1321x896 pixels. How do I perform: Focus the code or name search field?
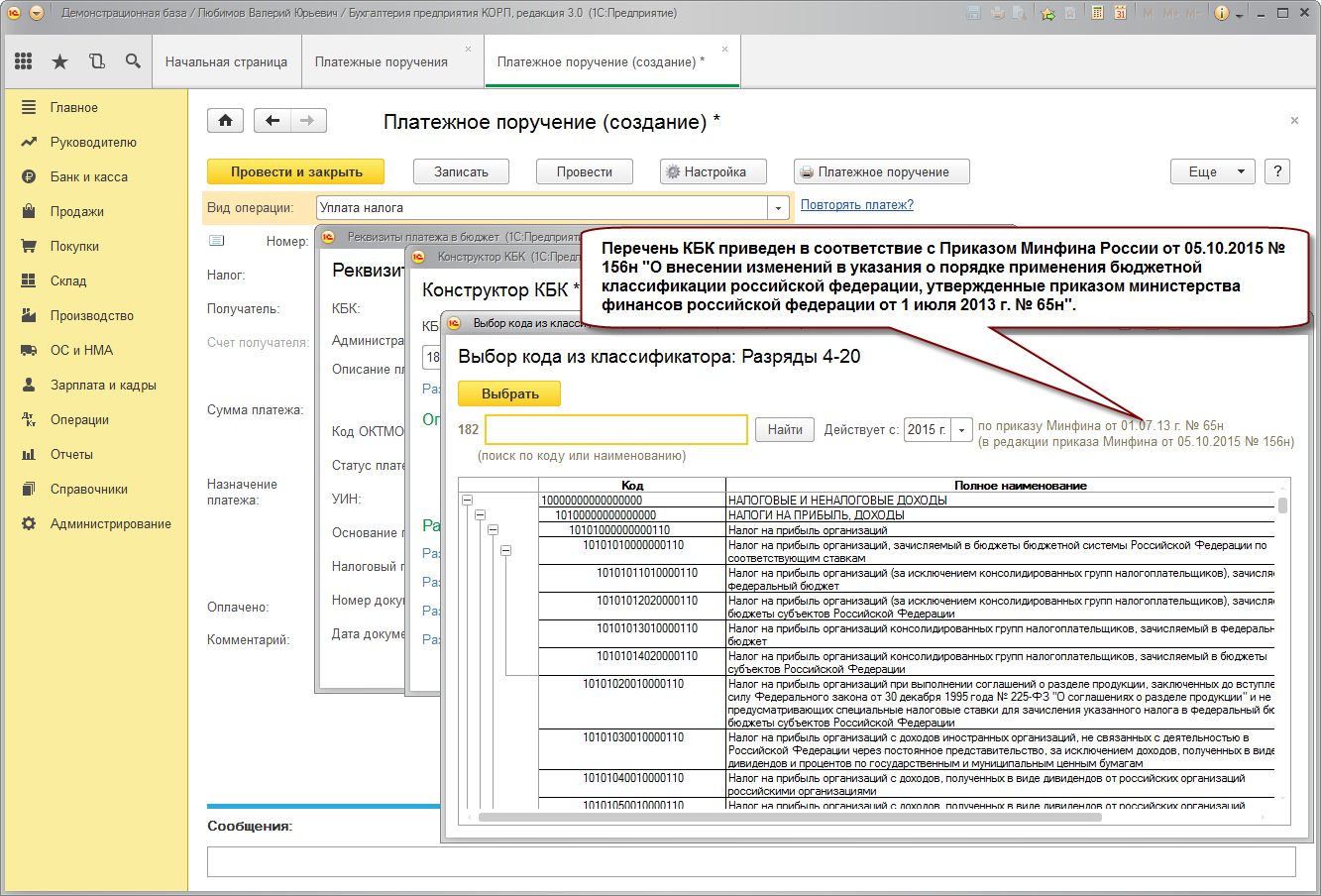616,430
